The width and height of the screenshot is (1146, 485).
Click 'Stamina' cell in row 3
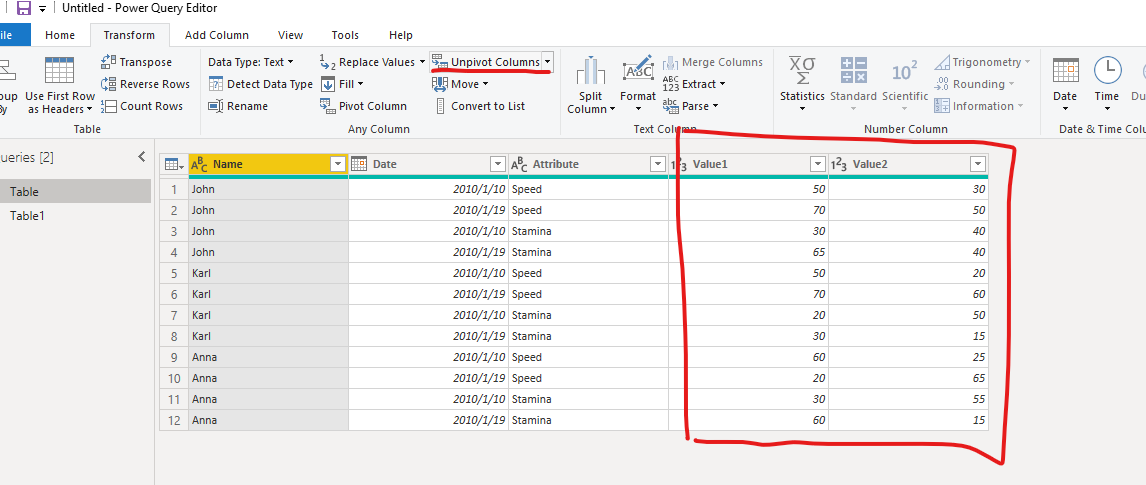point(588,231)
